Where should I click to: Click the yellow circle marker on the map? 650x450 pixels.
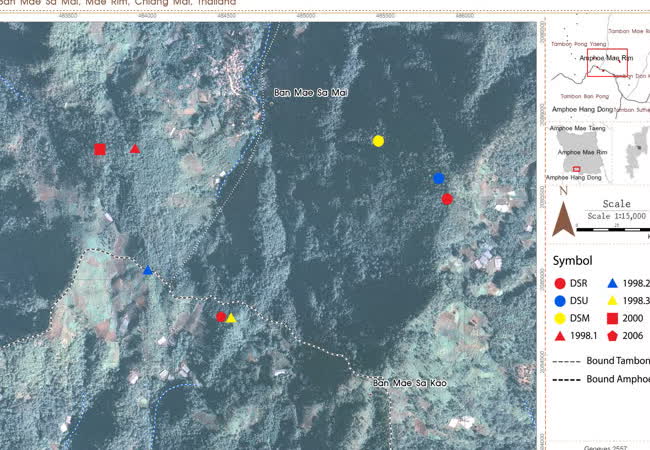378,141
